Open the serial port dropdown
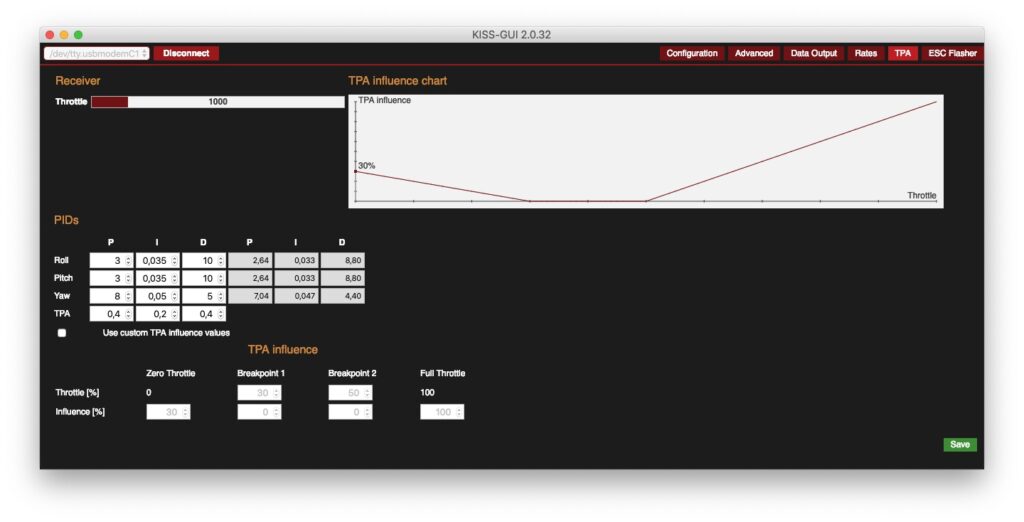The width and height of the screenshot is (1024, 522). click(97, 53)
